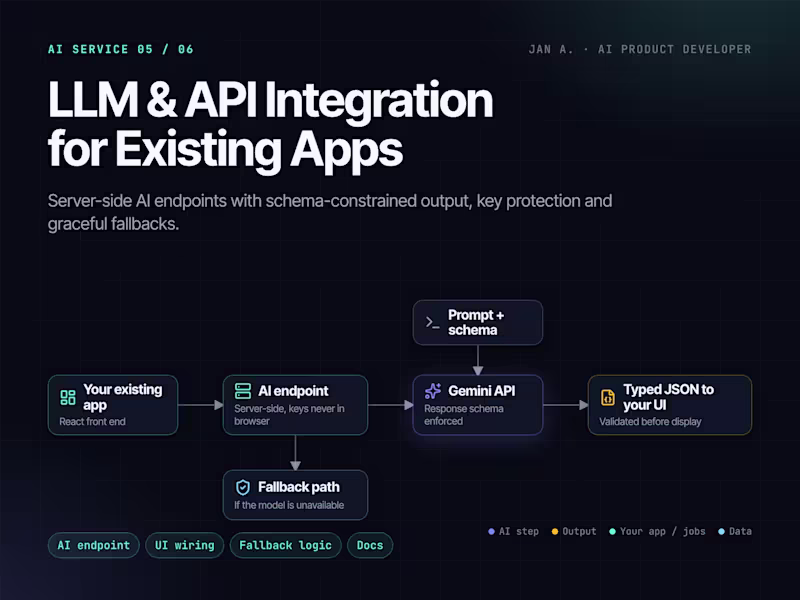Click the purple AI step legend dot
Image resolution: width=800 pixels, height=600 pixels.
coord(491,532)
